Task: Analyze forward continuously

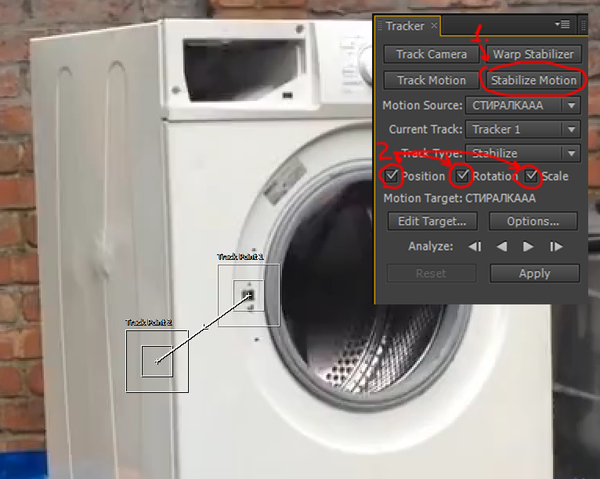Action: (x=528, y=246)
